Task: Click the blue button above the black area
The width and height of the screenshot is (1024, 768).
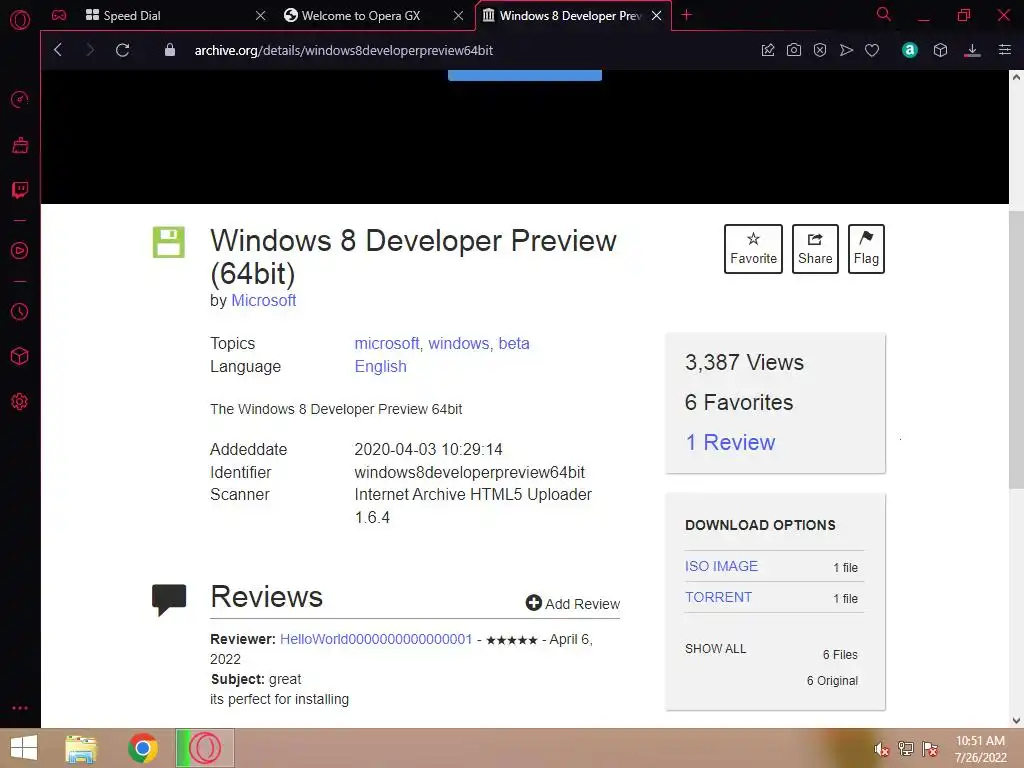Action: (x=524, y=75)
